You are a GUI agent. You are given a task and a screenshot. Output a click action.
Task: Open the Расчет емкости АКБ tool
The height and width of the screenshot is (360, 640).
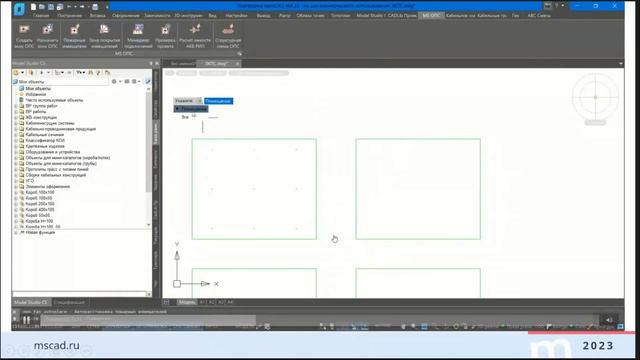tap(195, 36)
